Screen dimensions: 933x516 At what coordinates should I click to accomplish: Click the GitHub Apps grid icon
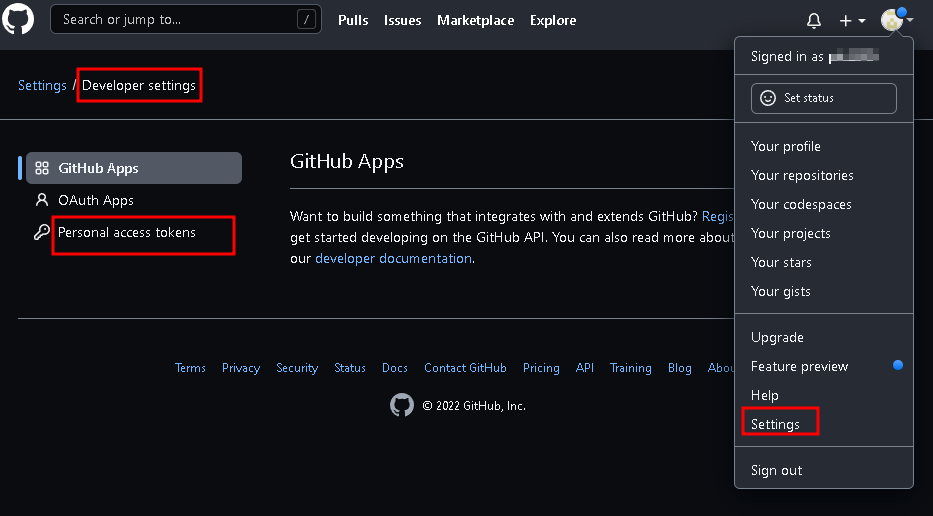click(x=42, y=168)
